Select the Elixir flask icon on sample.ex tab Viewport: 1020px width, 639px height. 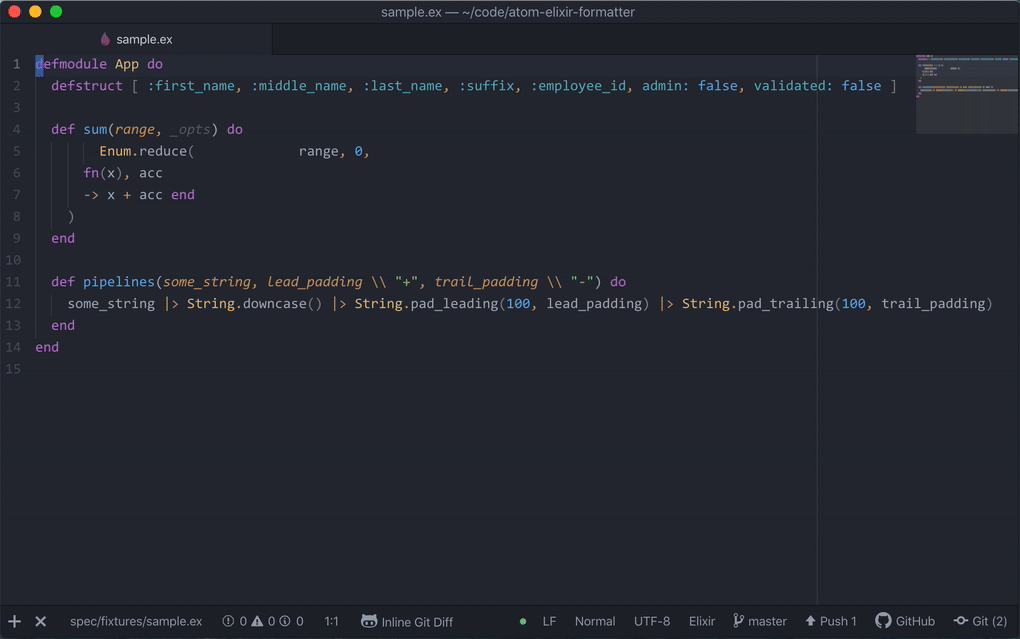tap(104, 38)
